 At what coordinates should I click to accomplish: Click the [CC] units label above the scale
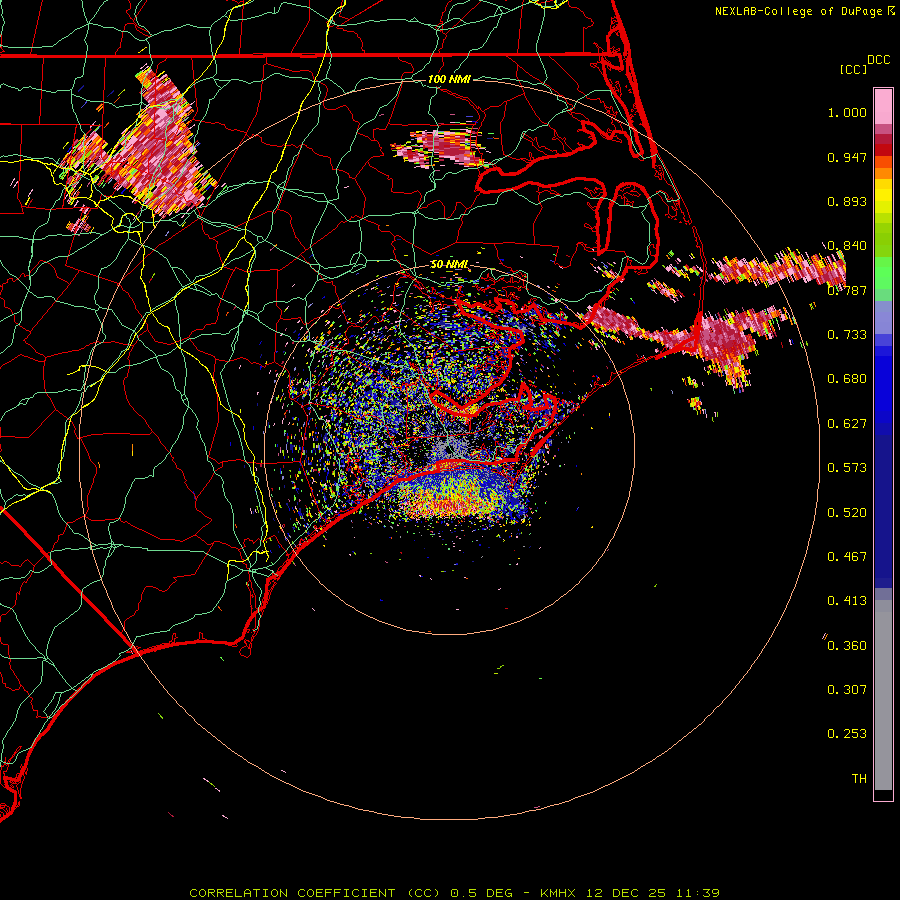(853, 69)
